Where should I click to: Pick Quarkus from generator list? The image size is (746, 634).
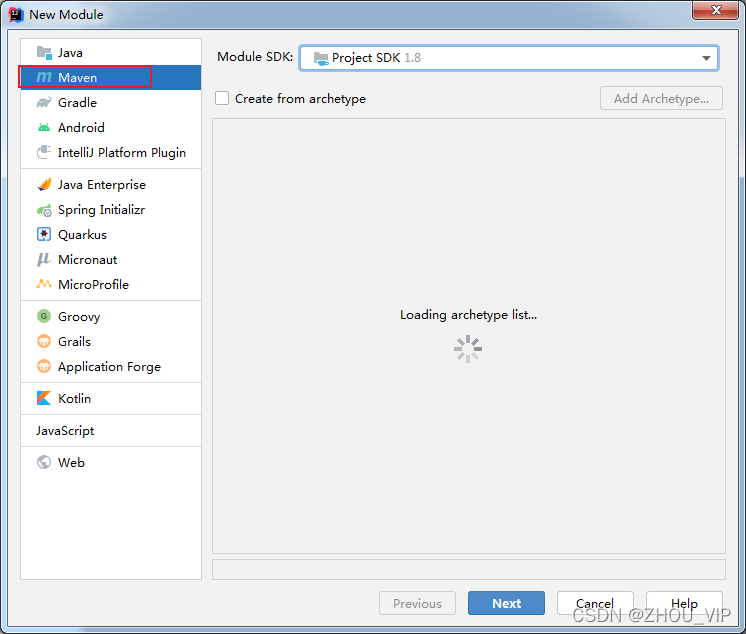tap(111, 234)
